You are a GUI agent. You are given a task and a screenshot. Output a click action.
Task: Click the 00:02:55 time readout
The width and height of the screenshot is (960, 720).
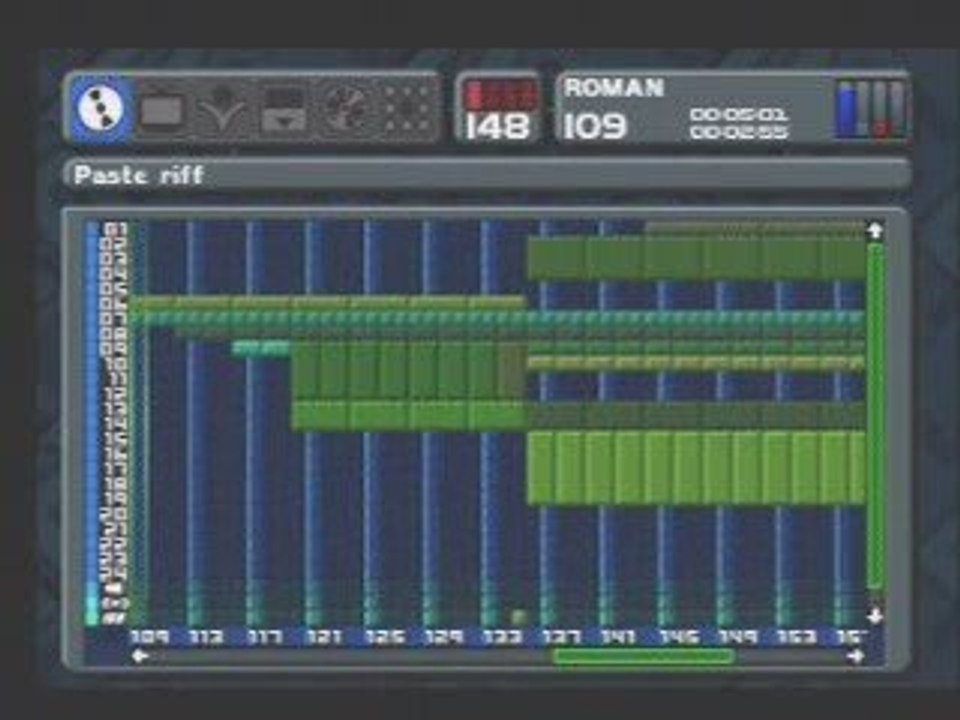click(739, 132)
